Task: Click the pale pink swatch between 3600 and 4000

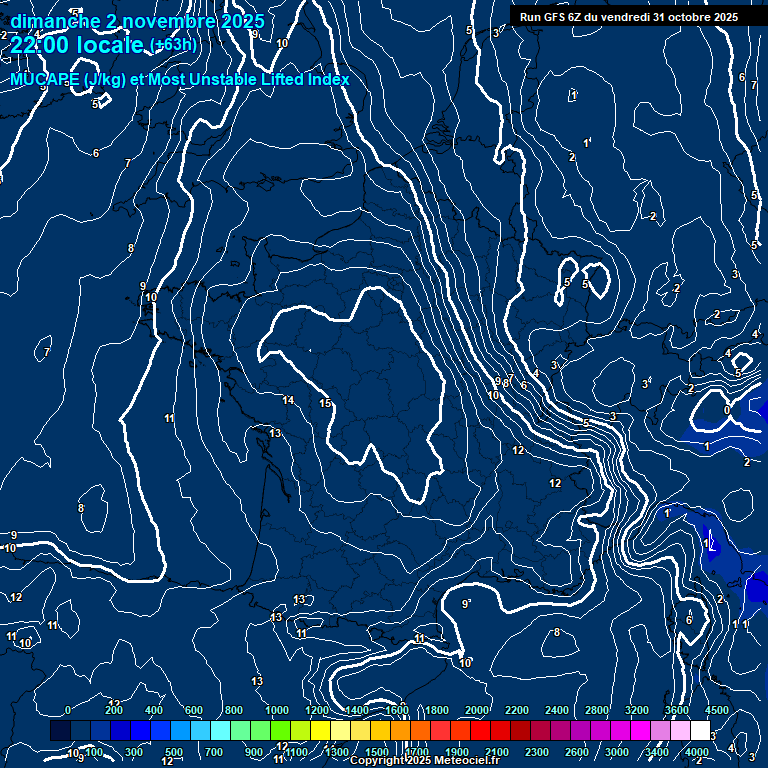Action: [680, 730]
